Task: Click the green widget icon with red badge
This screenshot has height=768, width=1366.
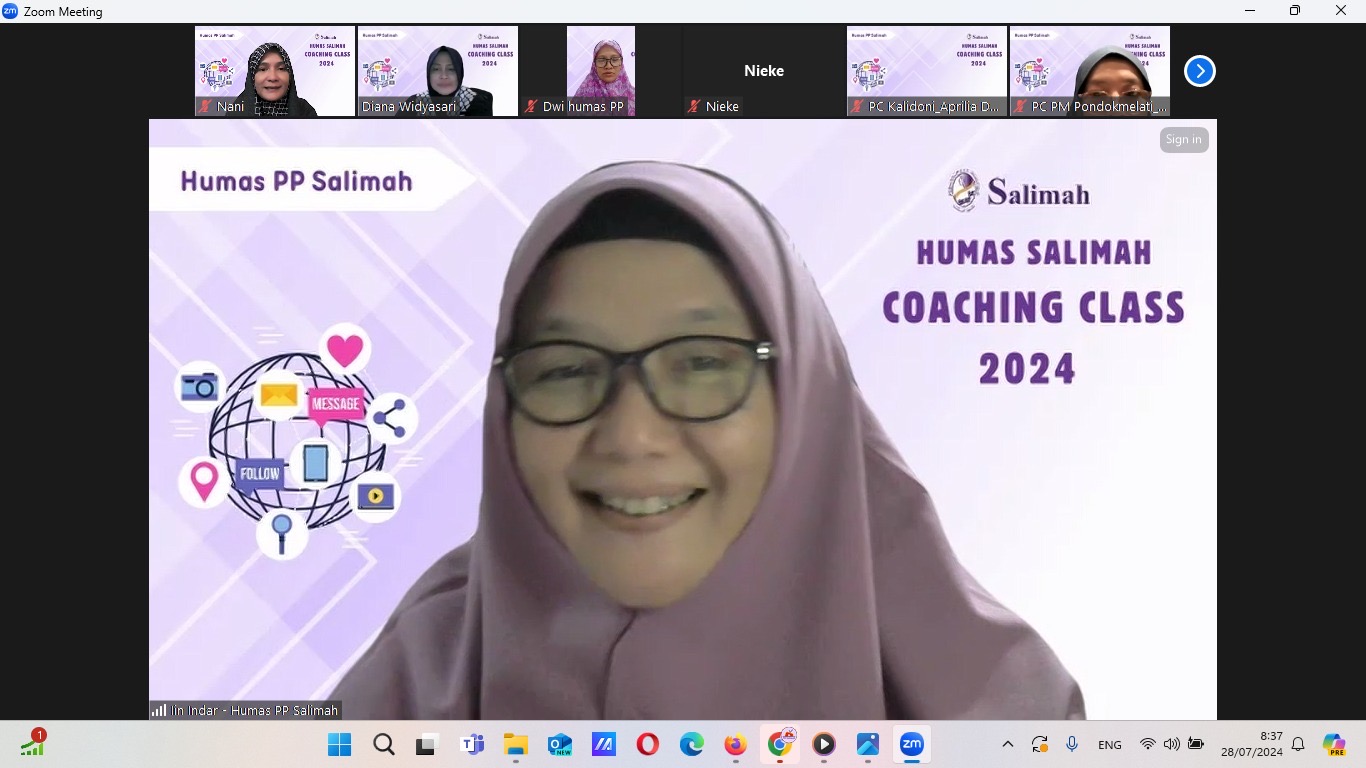Action: [x=33, y=743]
